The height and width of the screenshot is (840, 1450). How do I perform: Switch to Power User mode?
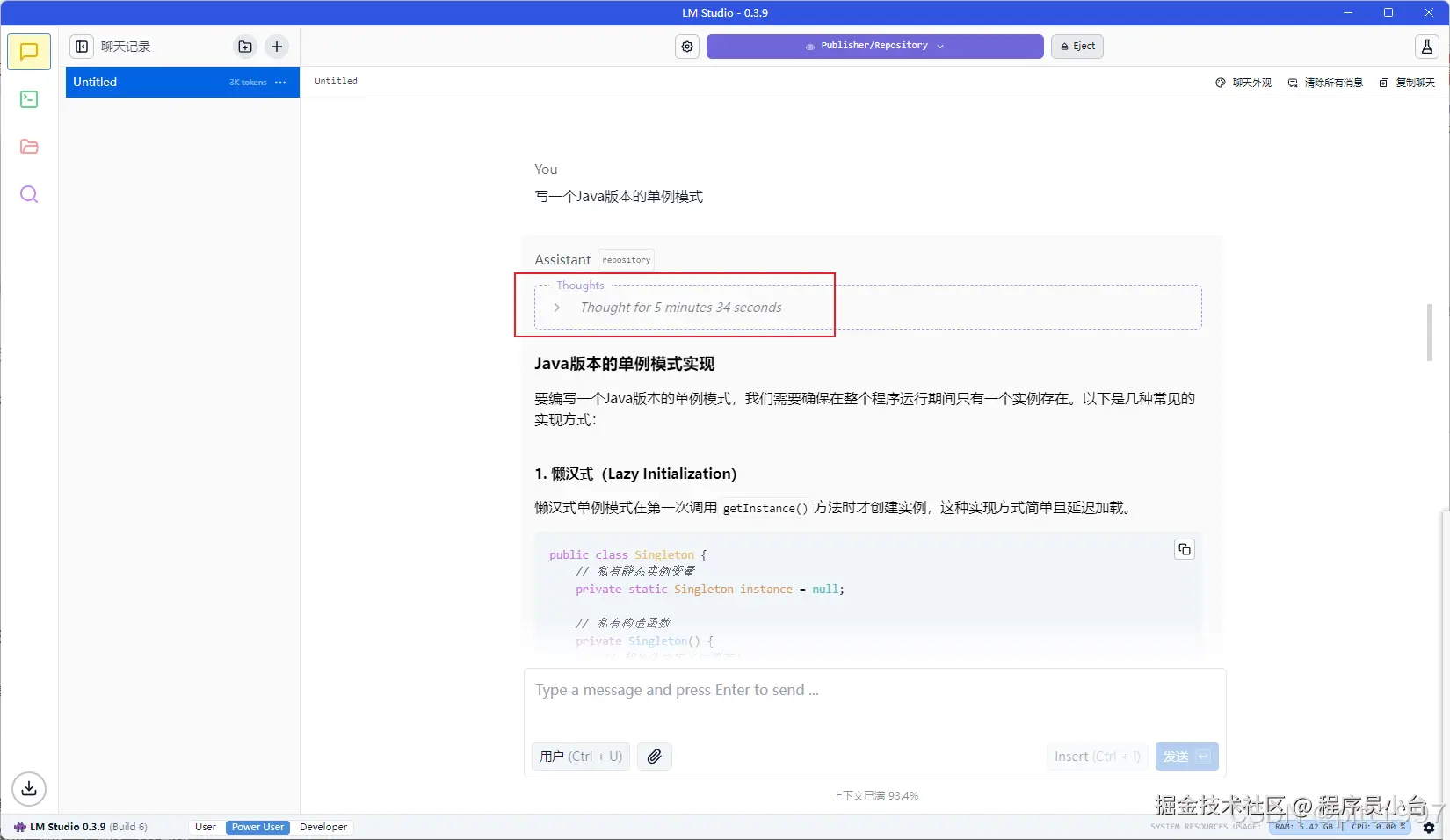pyautogui.click(x=257, y=827)
